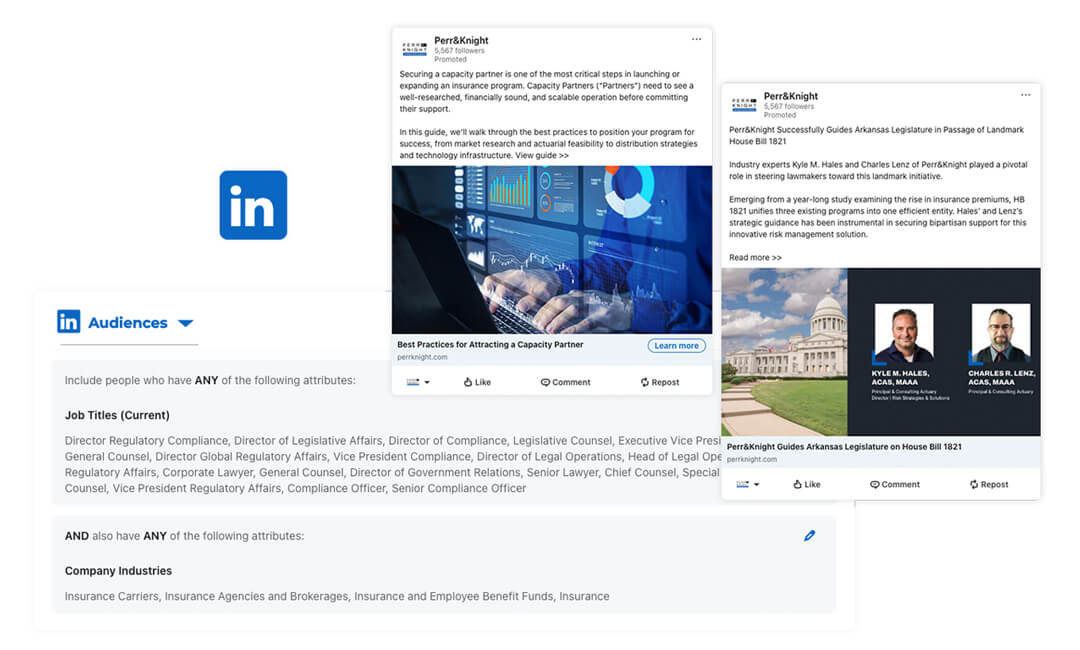This screenshot has height=650, width=1080.
Task: Click the small LinkedIn icon beside Audiences
Action: tap(69, 322)
